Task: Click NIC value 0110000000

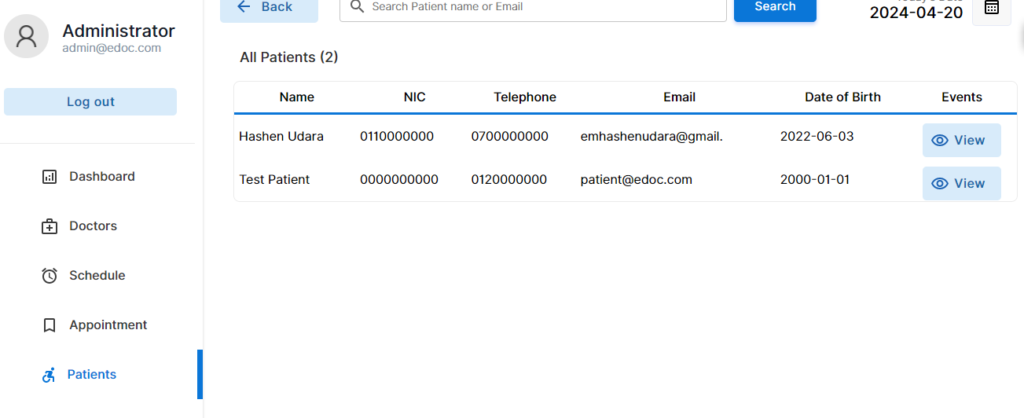Action: point(396,137)
